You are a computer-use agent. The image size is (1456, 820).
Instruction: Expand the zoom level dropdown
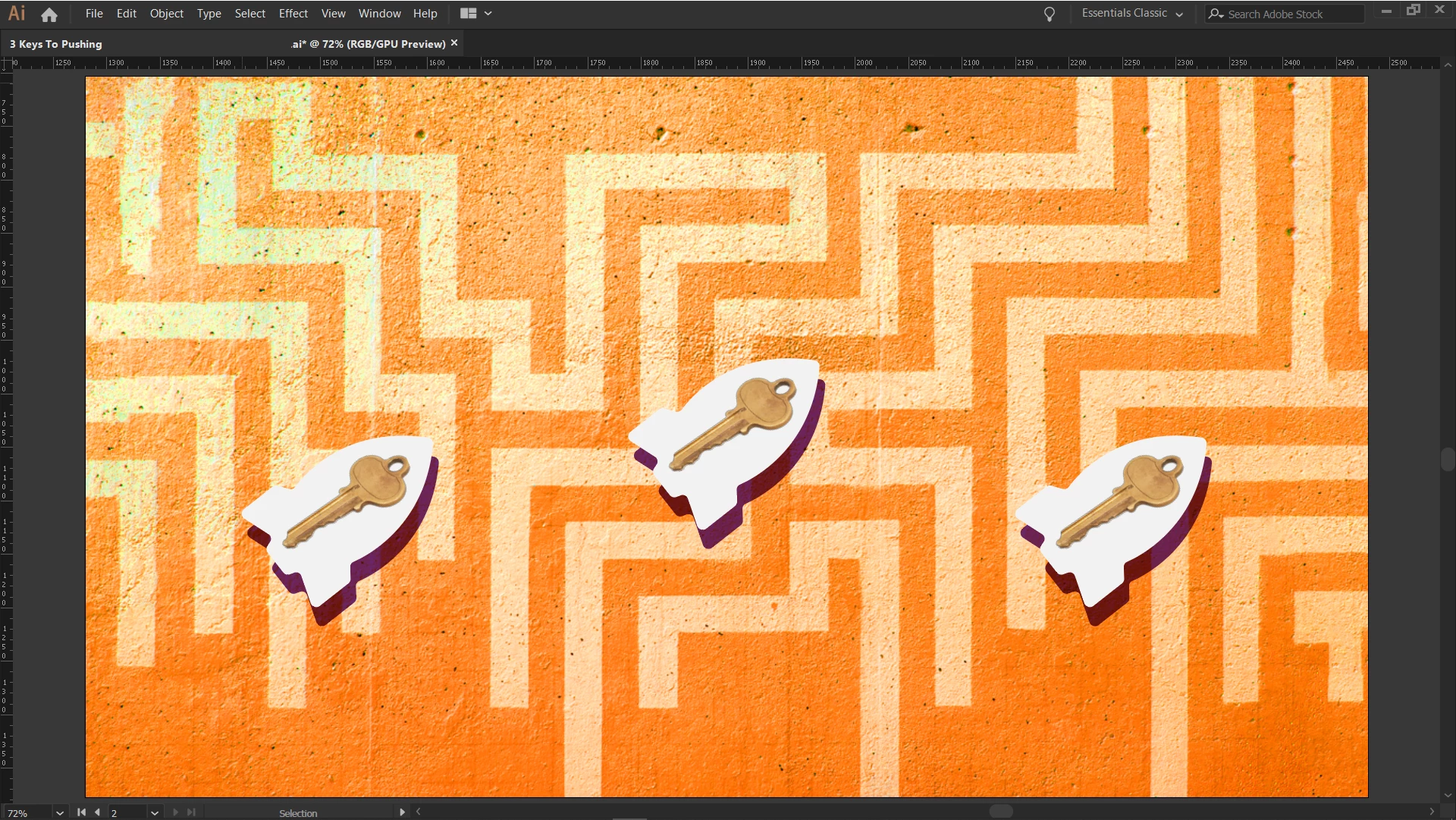tap(60, 812)
